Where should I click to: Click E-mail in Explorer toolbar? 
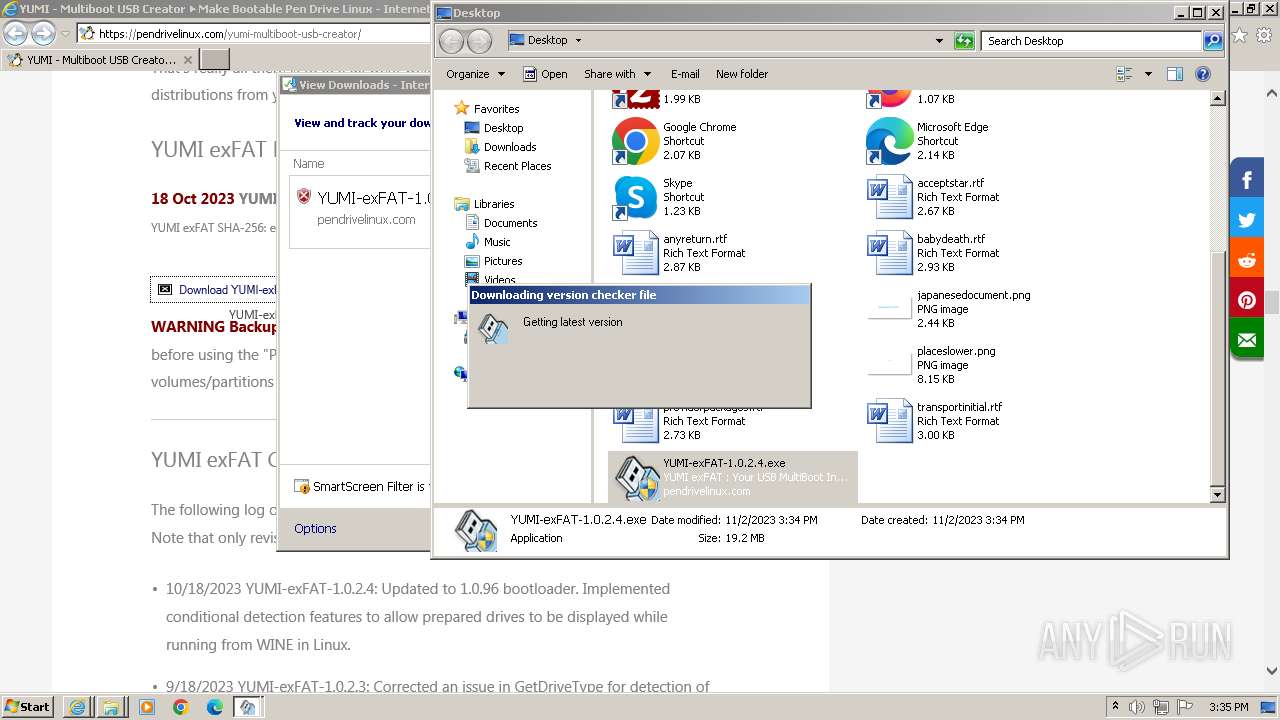coord(685,74)
